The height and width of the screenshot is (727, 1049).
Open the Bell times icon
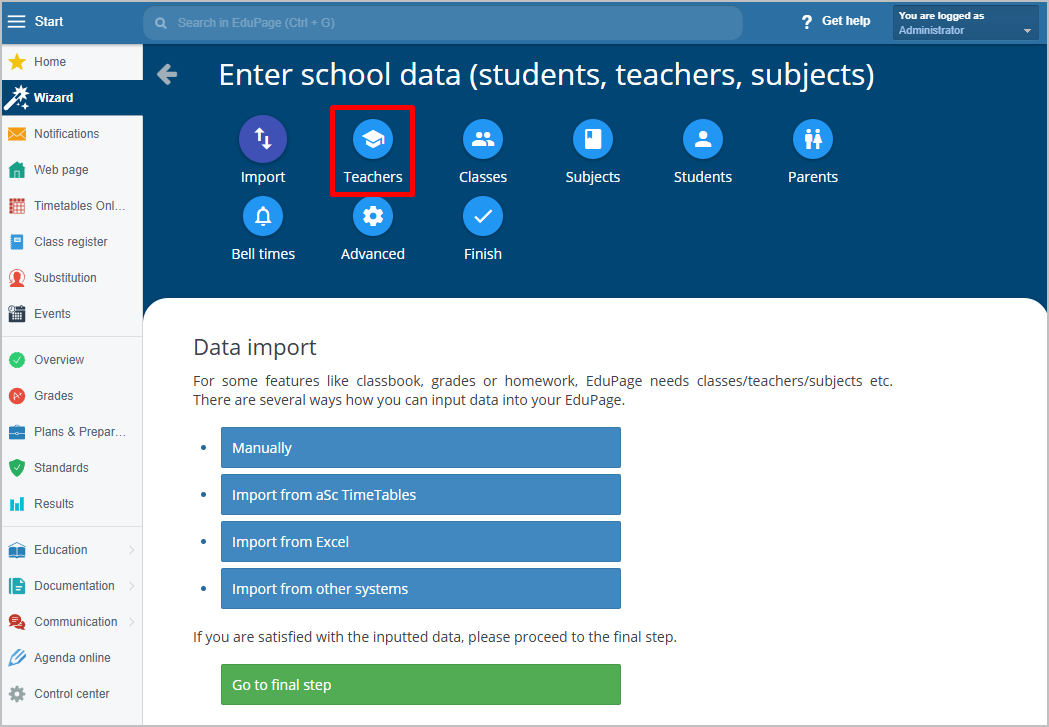(263, 216)
